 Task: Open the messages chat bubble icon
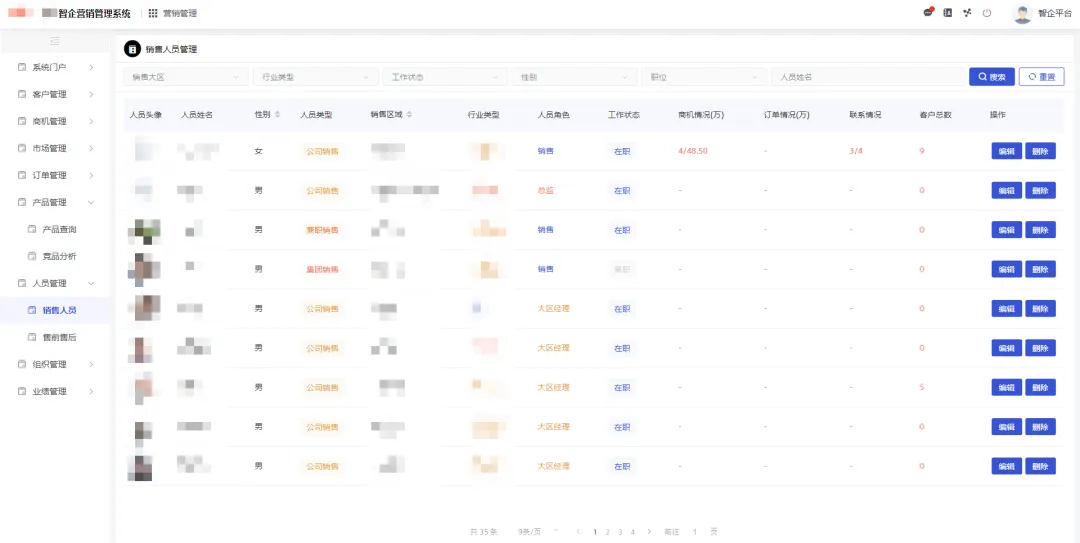tap(928, 13)
